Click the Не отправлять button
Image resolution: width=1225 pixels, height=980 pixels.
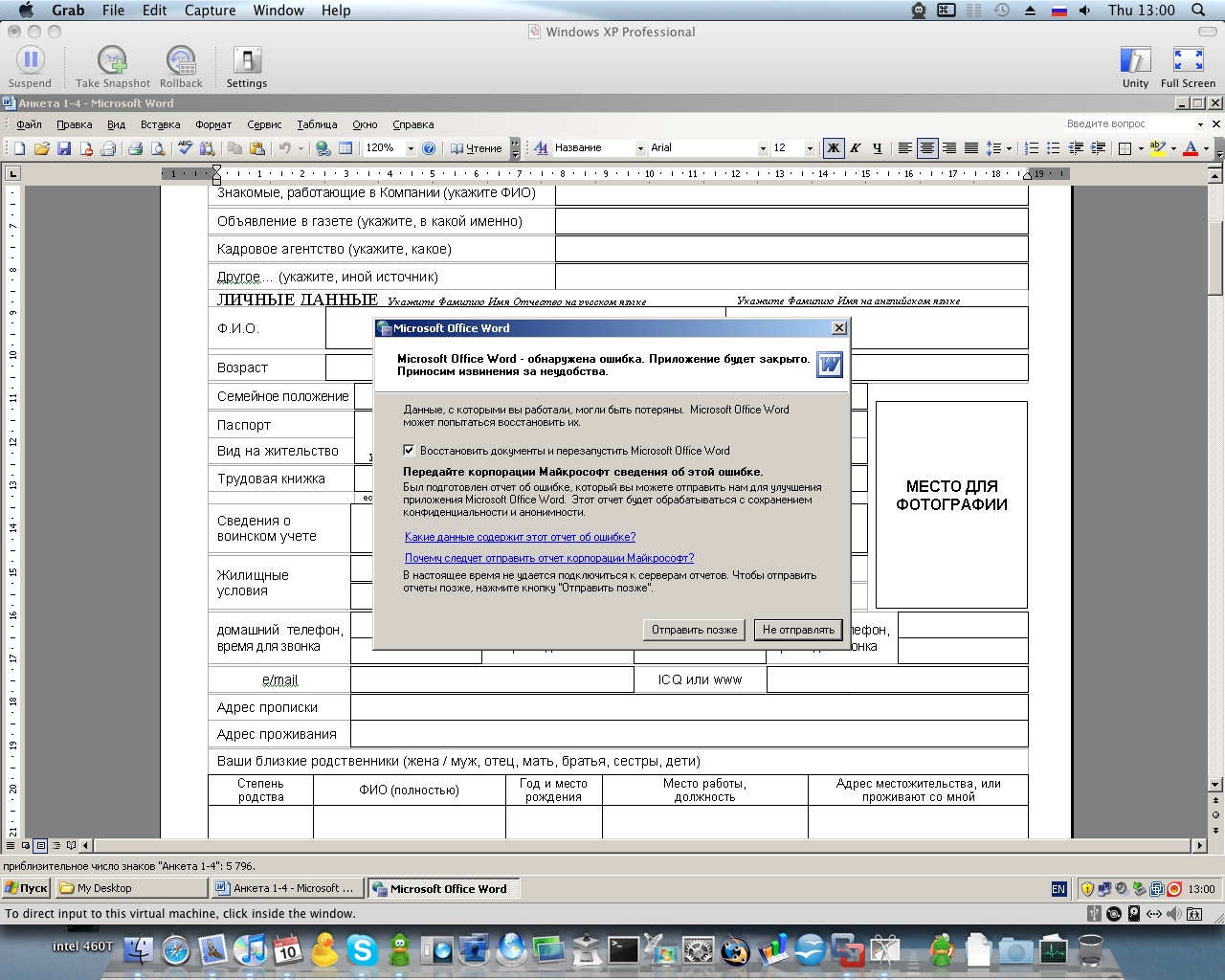(798, 630)
